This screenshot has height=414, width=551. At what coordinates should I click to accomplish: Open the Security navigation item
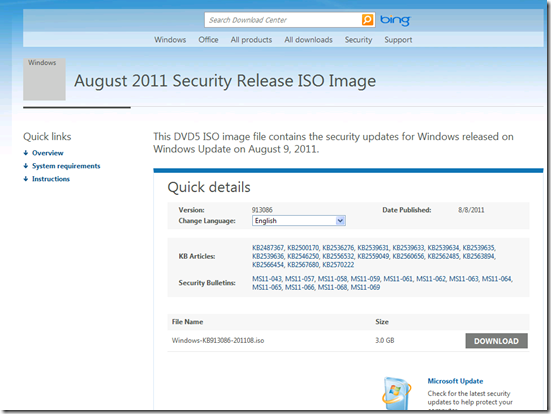point(358,40)
